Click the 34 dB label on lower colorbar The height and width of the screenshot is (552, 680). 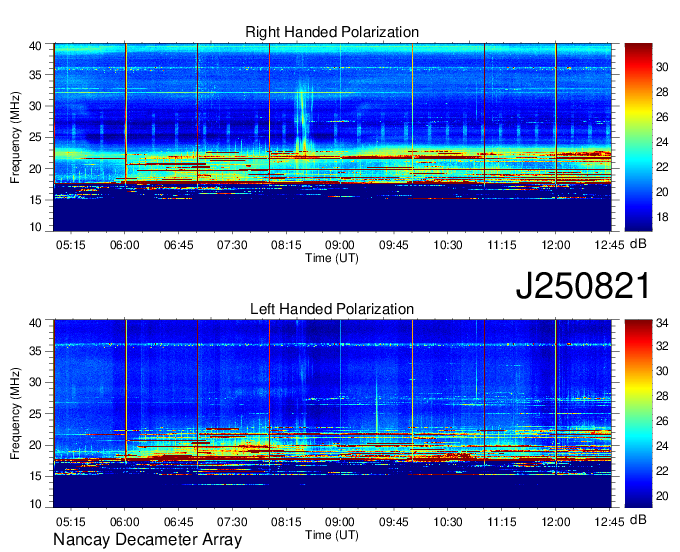pyautogui.click(x=662, y=323)
